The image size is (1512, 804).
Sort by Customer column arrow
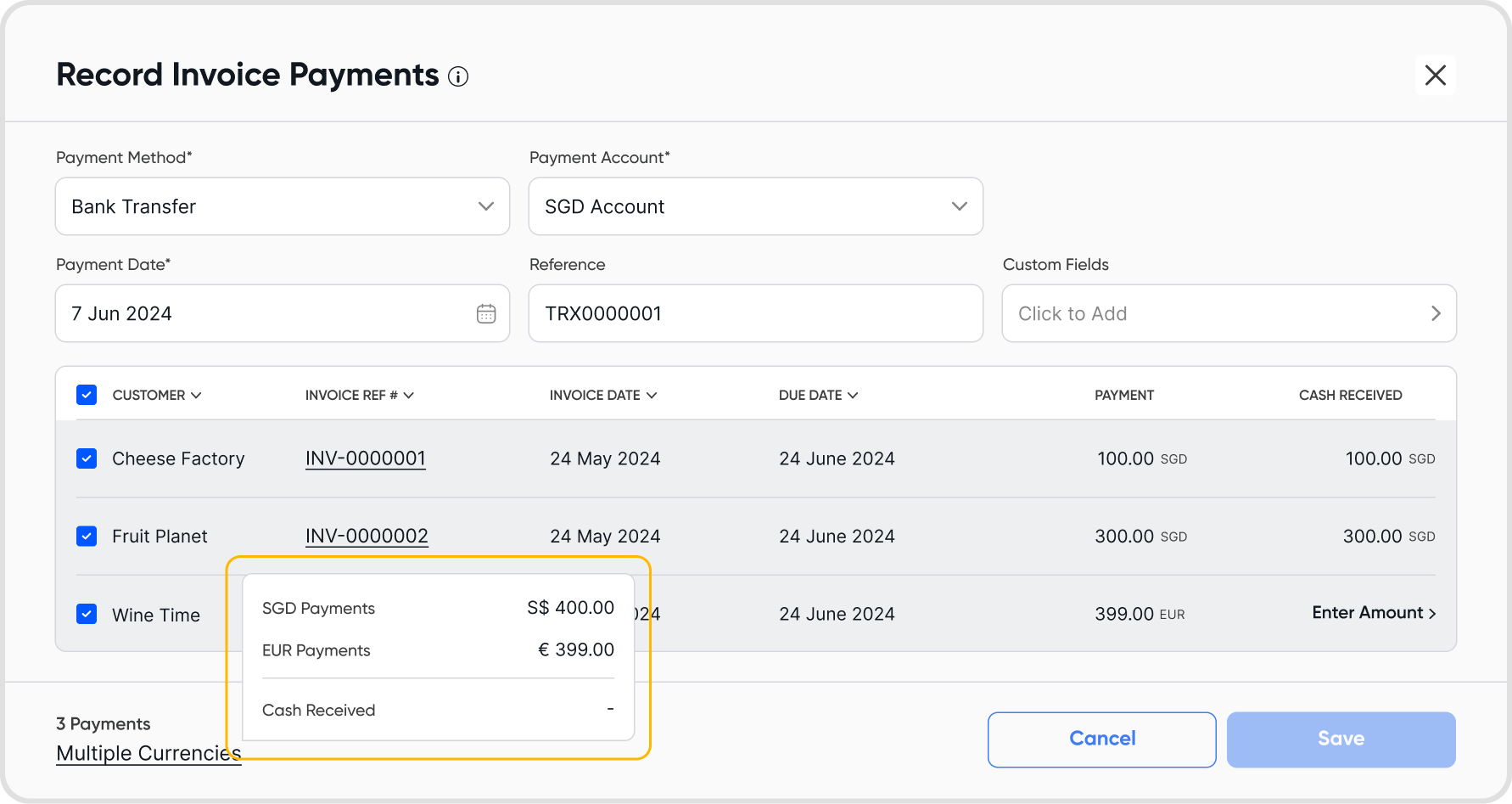(x=196, y=396)
